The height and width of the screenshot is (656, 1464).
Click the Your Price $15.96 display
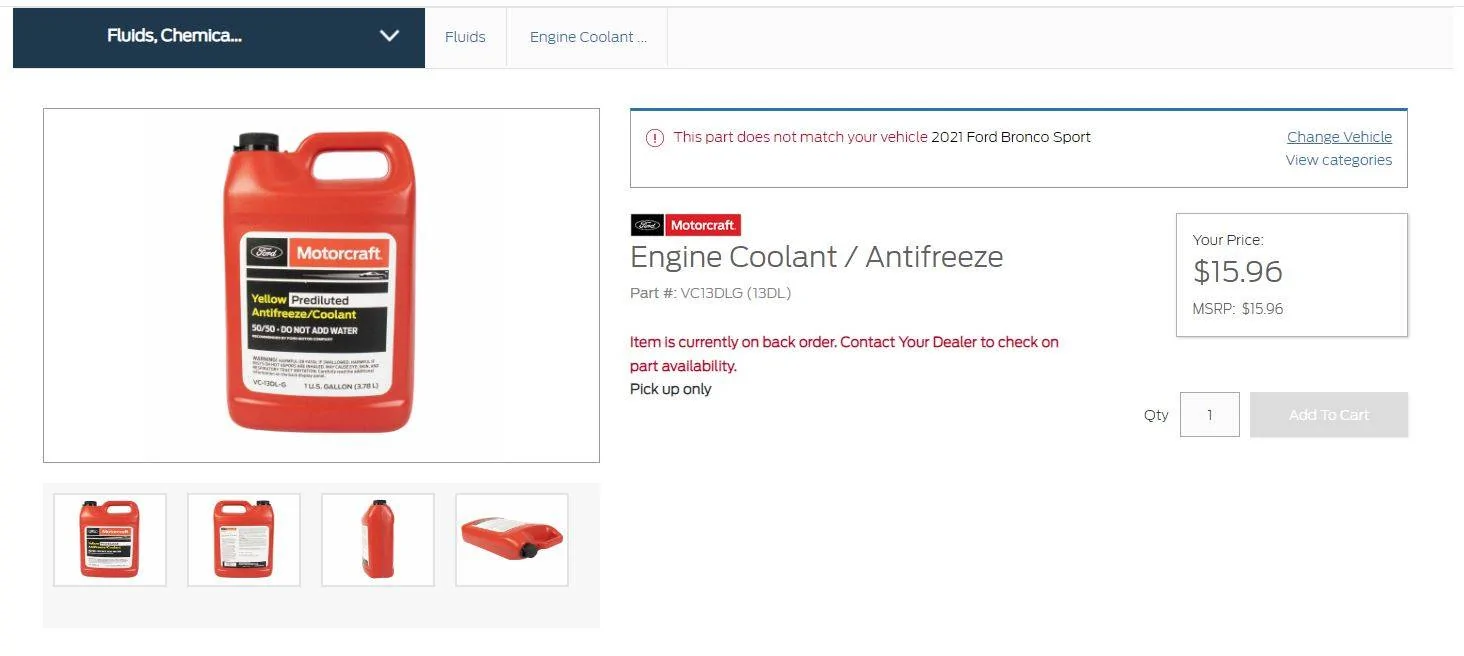tap(1237, 271)
